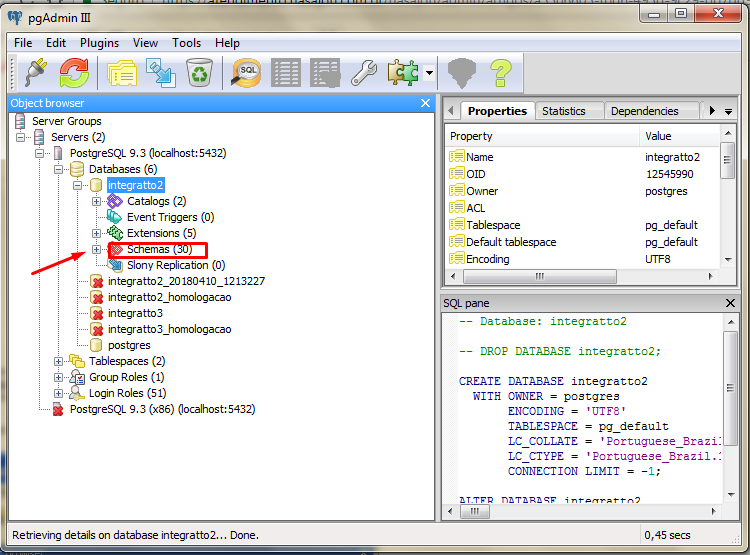Image resolution: width=750 pixels, height=555 pixels.
Task: Click the Drop object trash bin icon
Action: coord(199,72)
